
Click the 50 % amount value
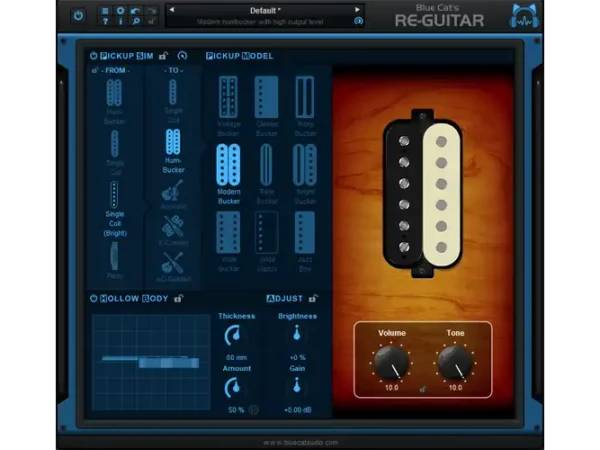pos(236,410)
